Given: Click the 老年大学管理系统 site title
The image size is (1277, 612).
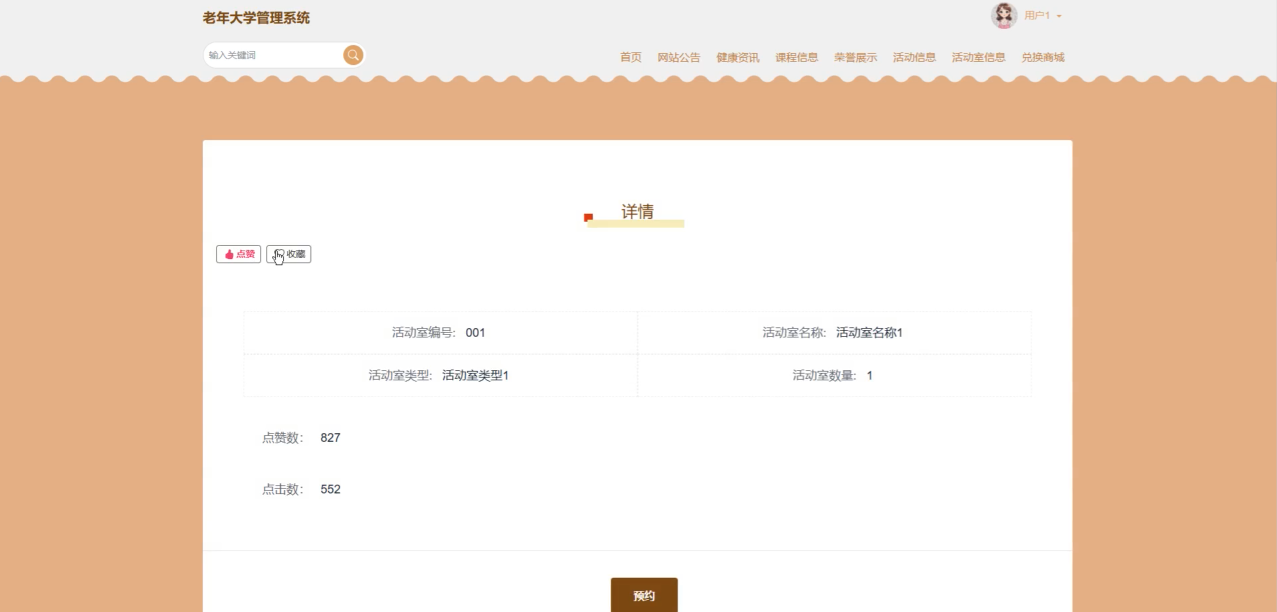Looking at the screenshot, I should click(256, 18).
